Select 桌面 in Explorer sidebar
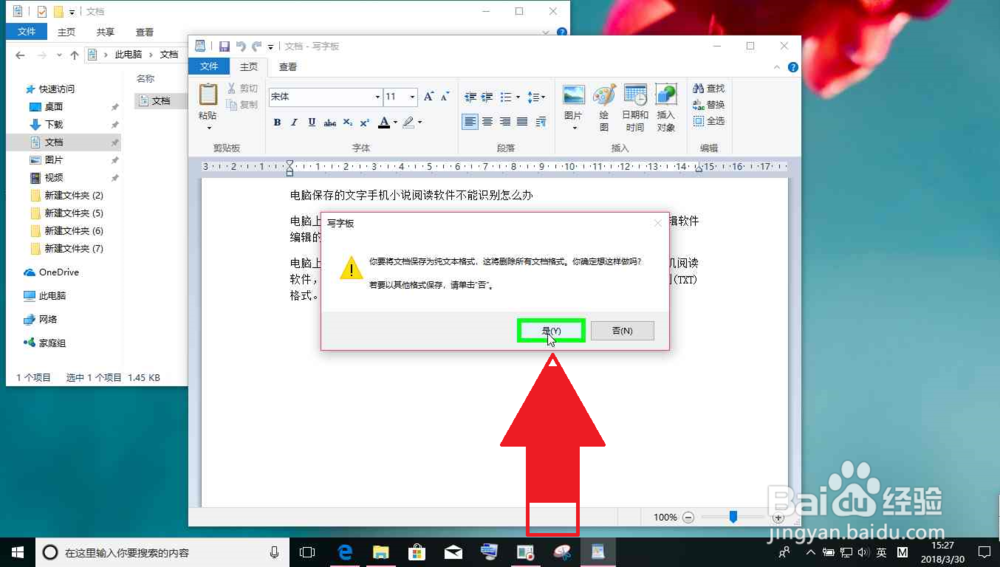 pyautogui.click(x=54, y=107)
